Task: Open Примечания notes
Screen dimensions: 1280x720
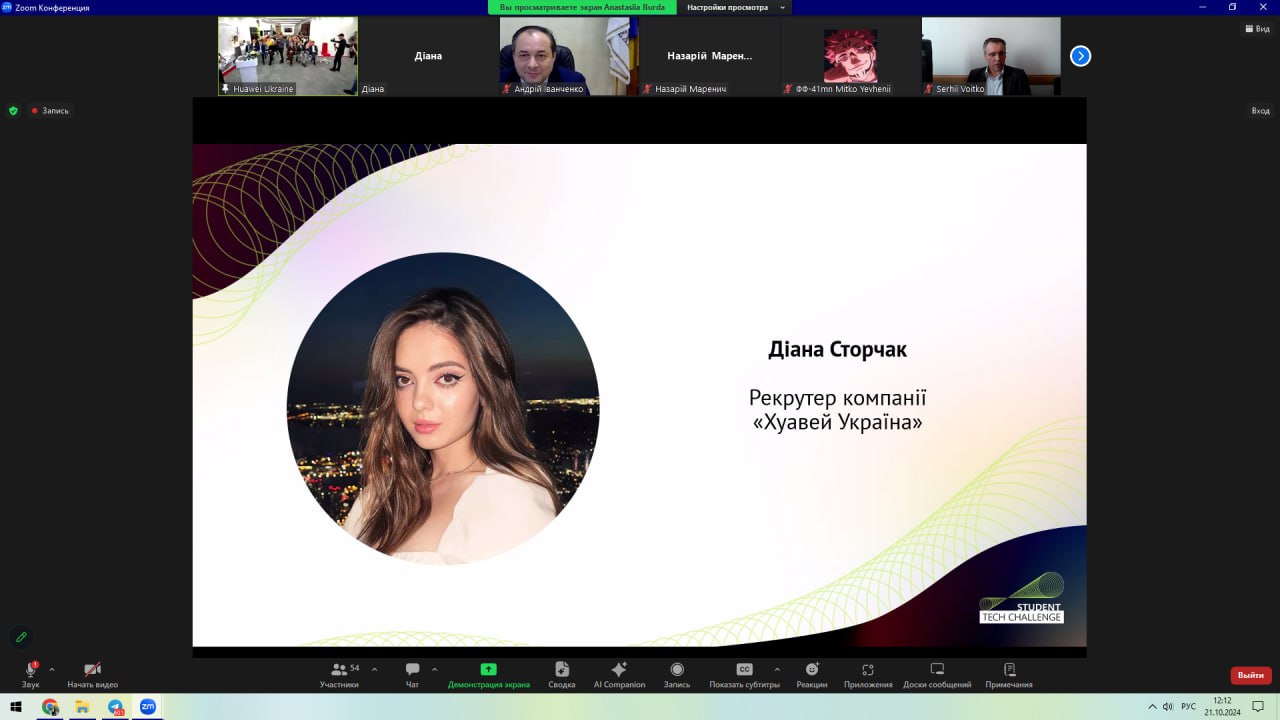Action: [1008, 674]
